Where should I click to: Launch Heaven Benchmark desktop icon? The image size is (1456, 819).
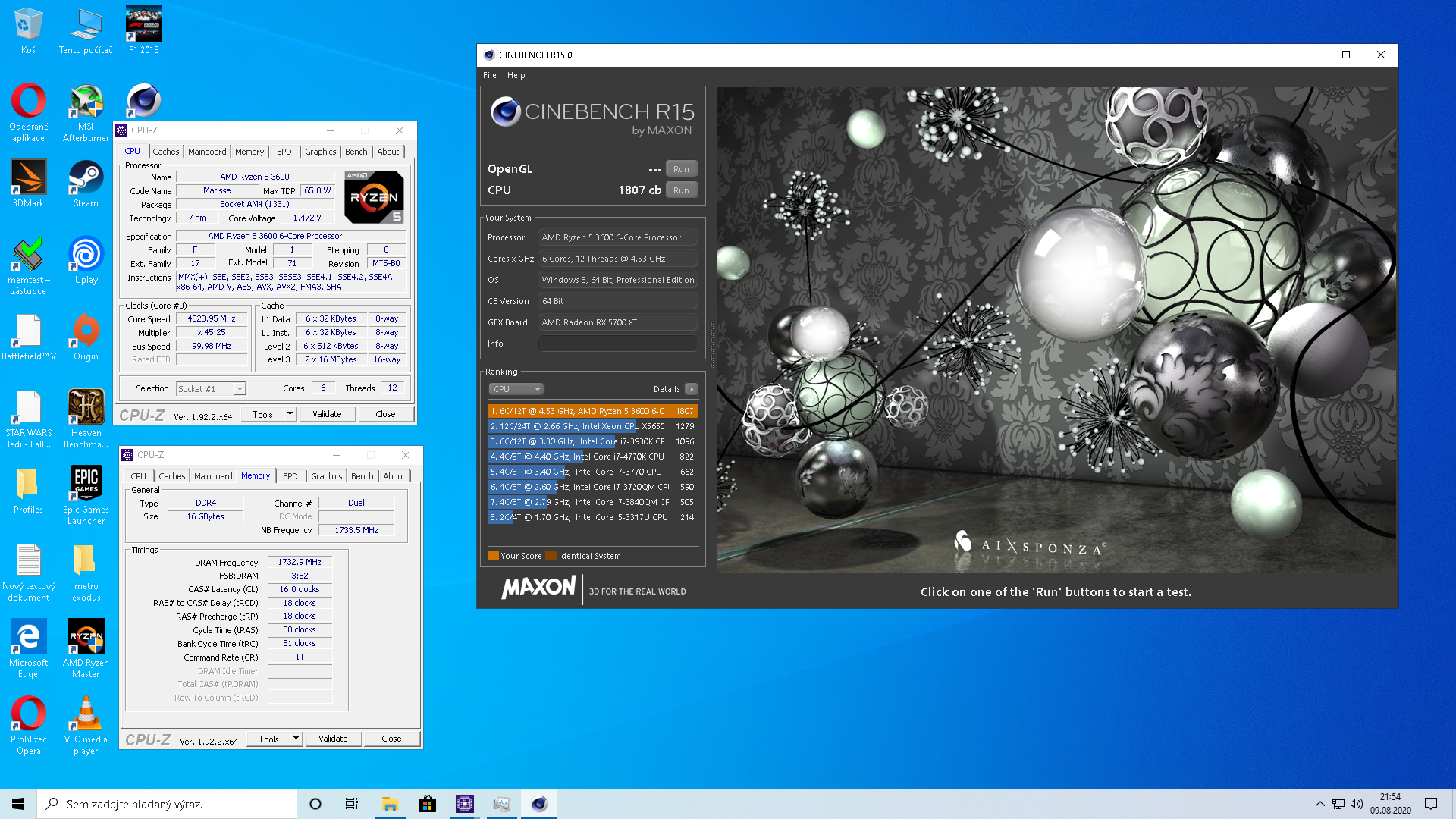[86, 419]
